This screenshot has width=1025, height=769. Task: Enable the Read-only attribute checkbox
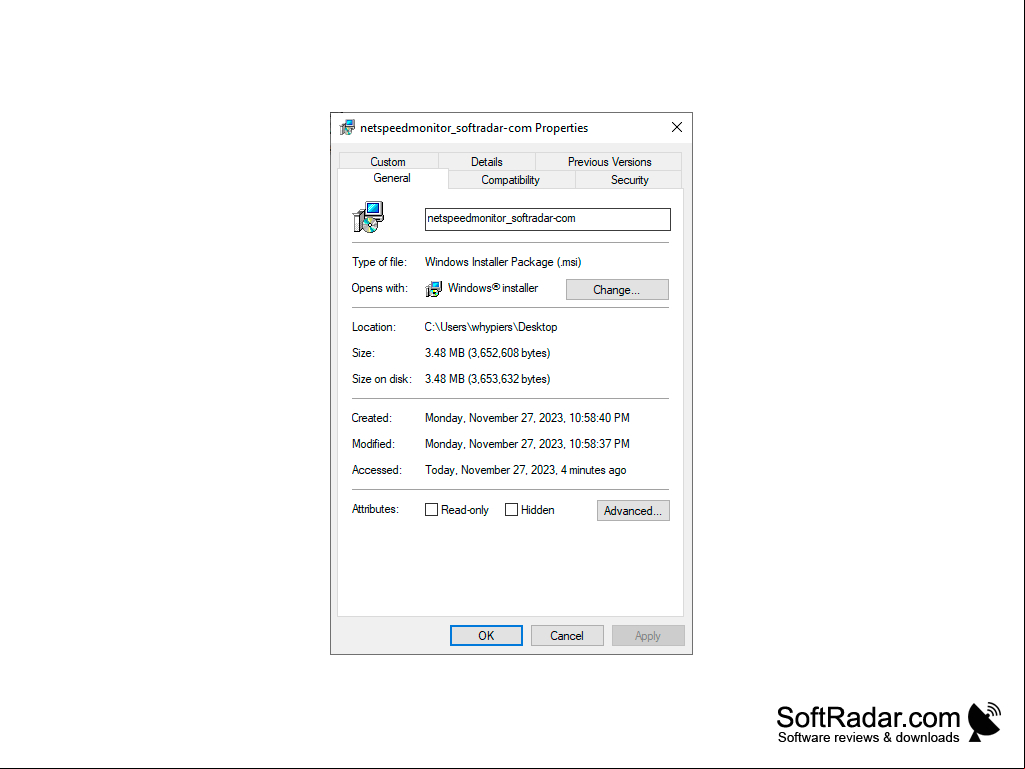(431, 509)
